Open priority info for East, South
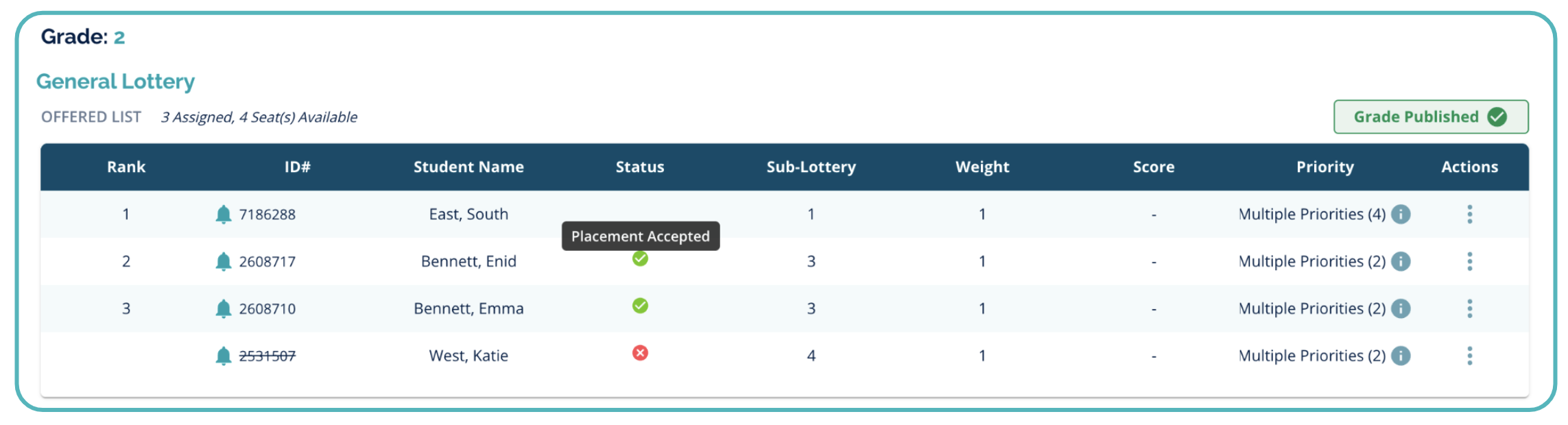 [x=1401, y=215]
